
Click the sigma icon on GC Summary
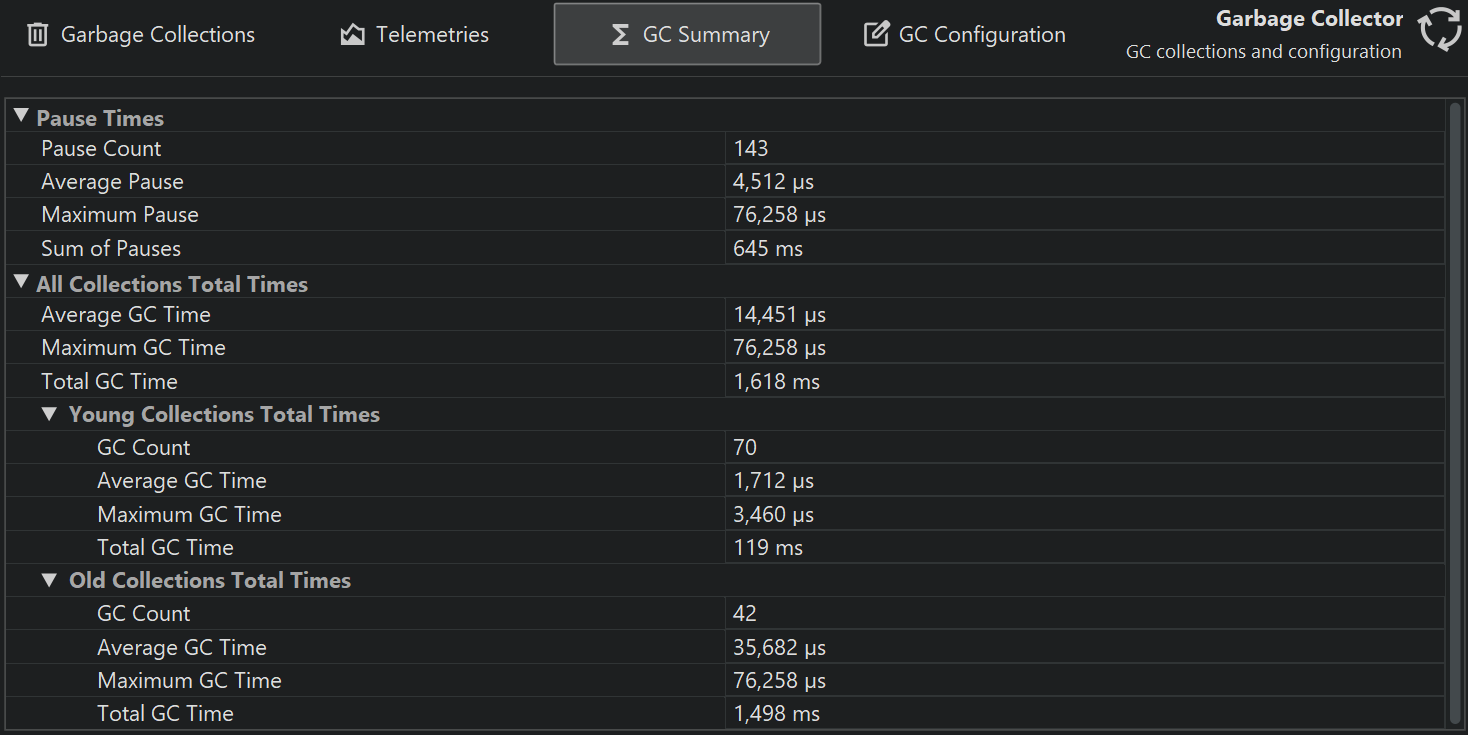(620, 35)
